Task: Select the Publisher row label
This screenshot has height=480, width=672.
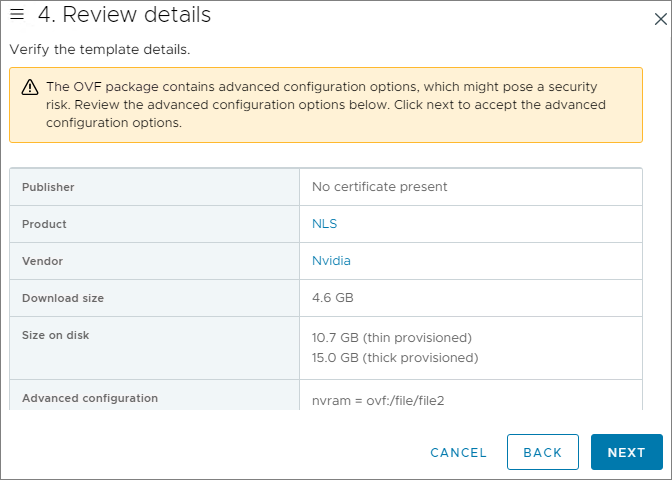Action: (48, 187)
